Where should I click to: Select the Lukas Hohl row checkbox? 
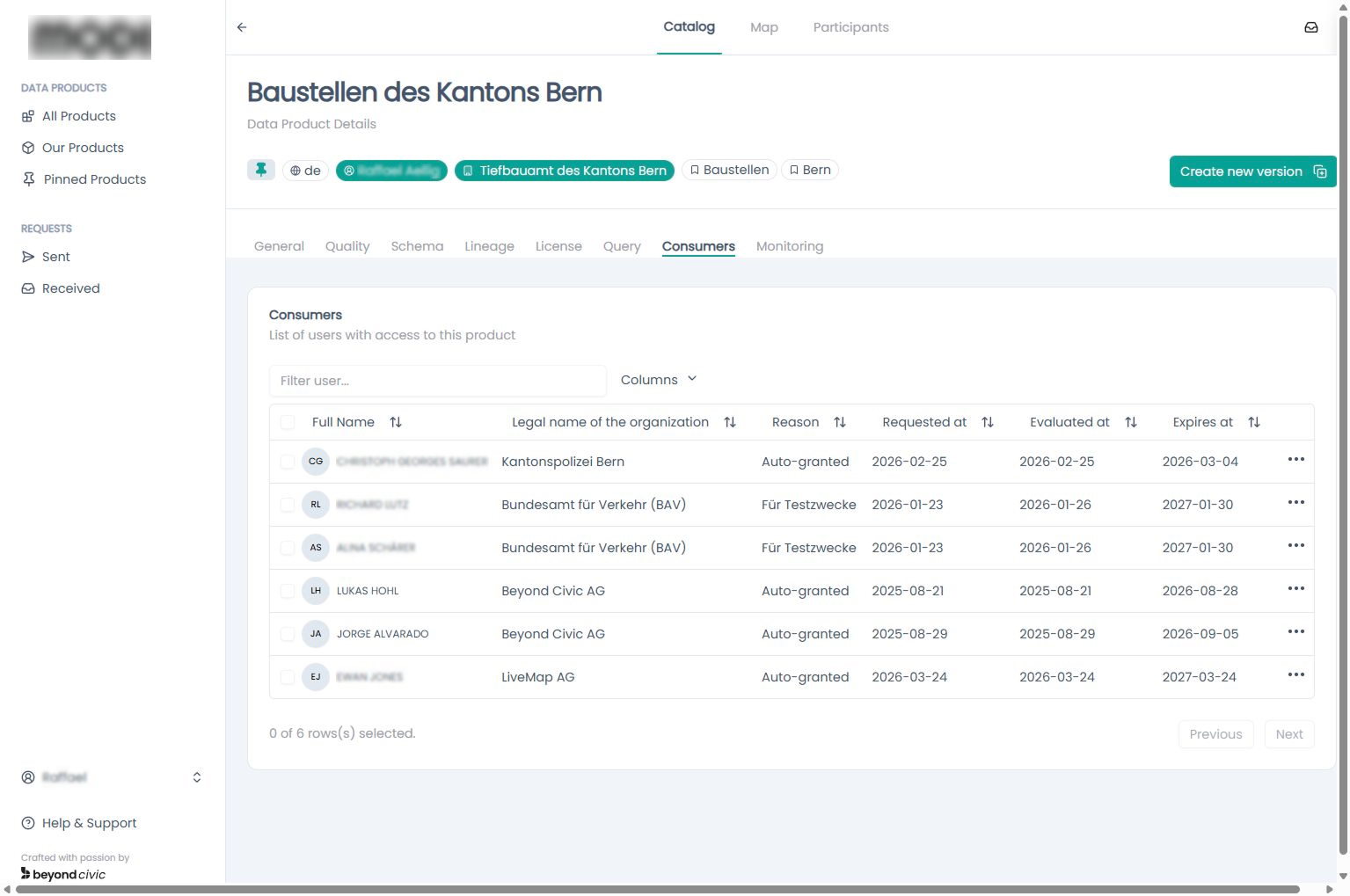click(288, 591)
